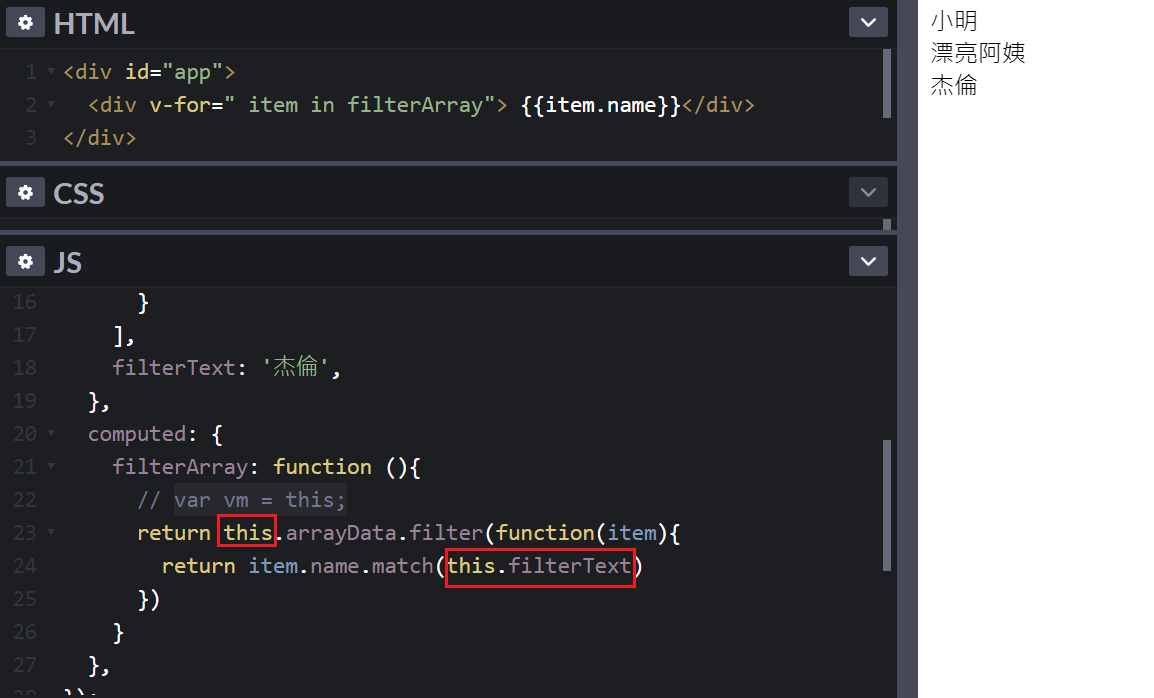Screen dimensions: 1154x698
Task: Collapse fold arrow at JS line 23
Action: click(51, 532)
